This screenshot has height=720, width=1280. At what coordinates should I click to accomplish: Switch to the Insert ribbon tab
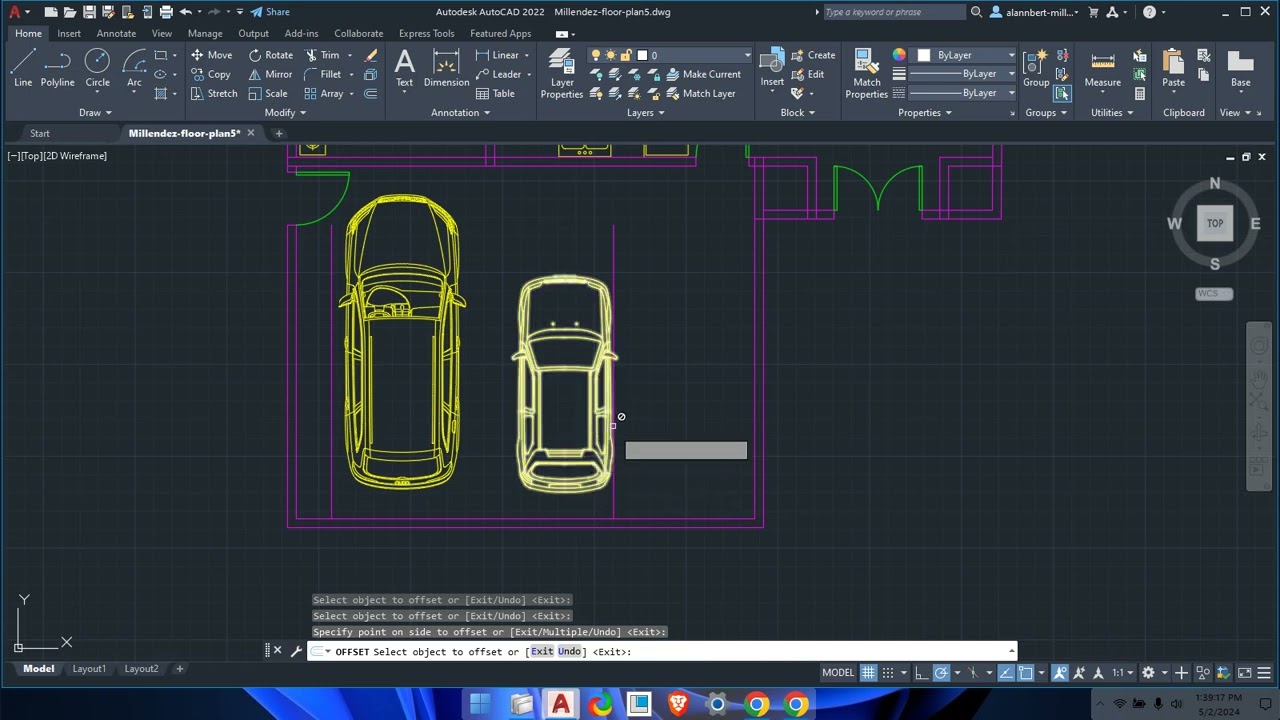(x=69, y=33)
